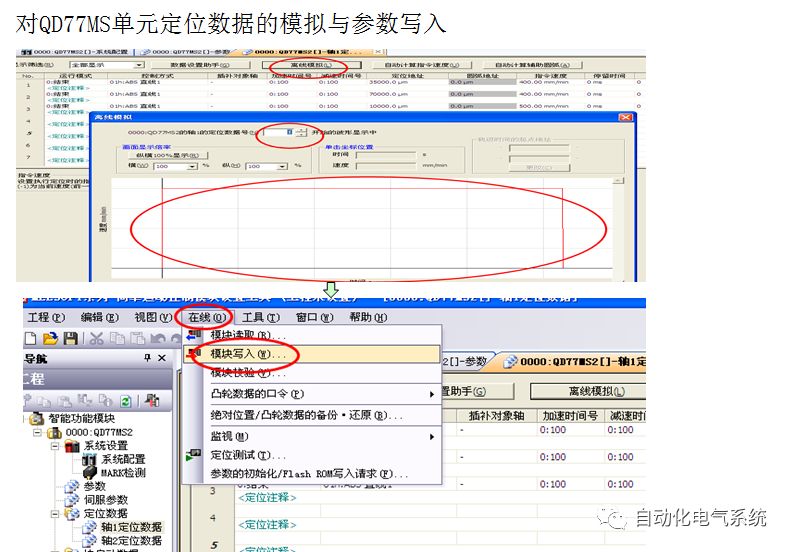Close the 离线模拟 dialog with red X
The image size is (792, 552).
click(626, 117)
